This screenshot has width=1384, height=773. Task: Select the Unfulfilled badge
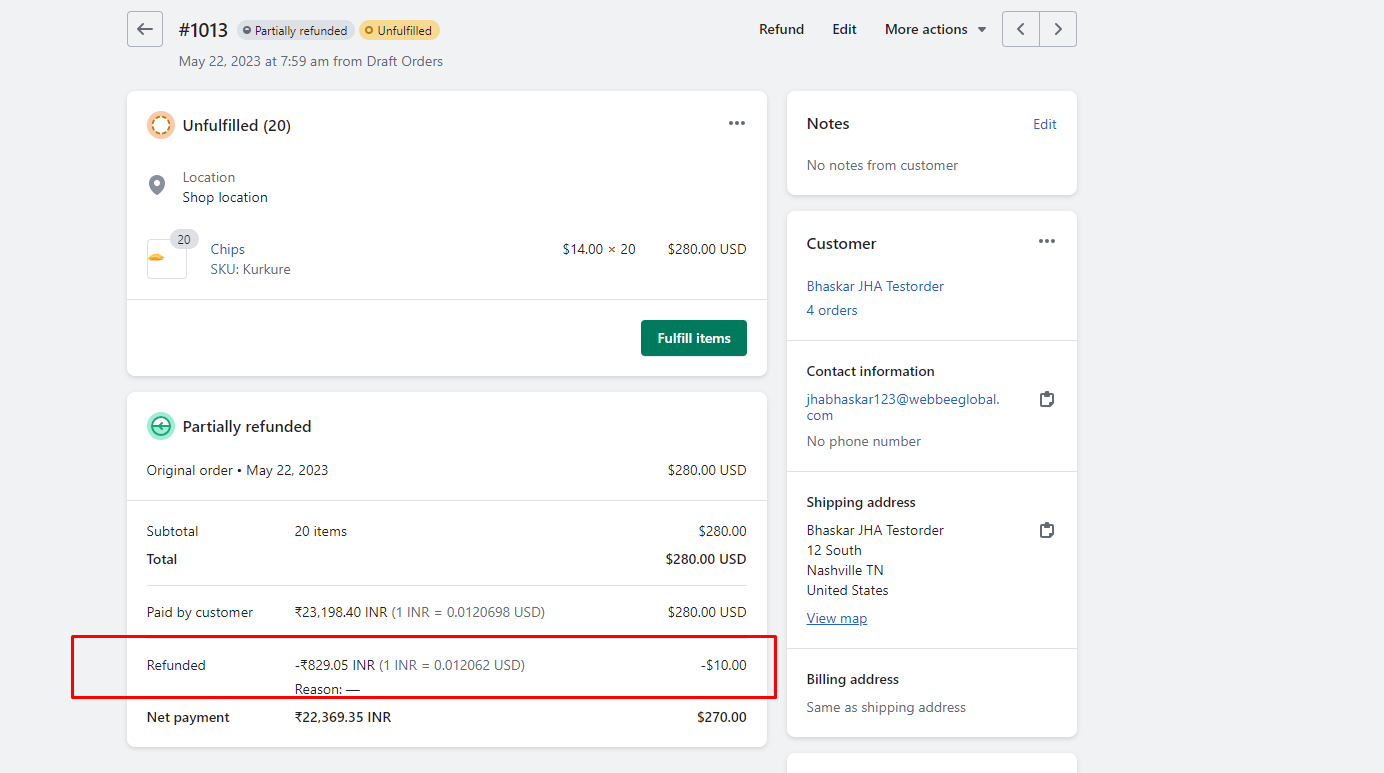click(x=399, y=30)
